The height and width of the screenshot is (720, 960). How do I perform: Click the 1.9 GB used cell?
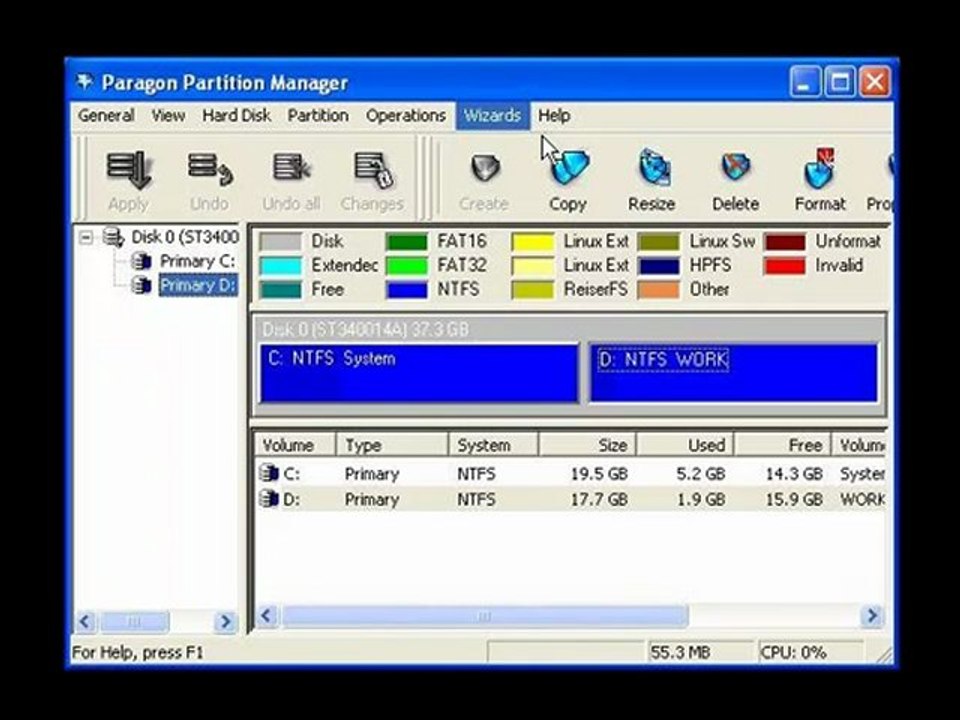pos(701,500)
